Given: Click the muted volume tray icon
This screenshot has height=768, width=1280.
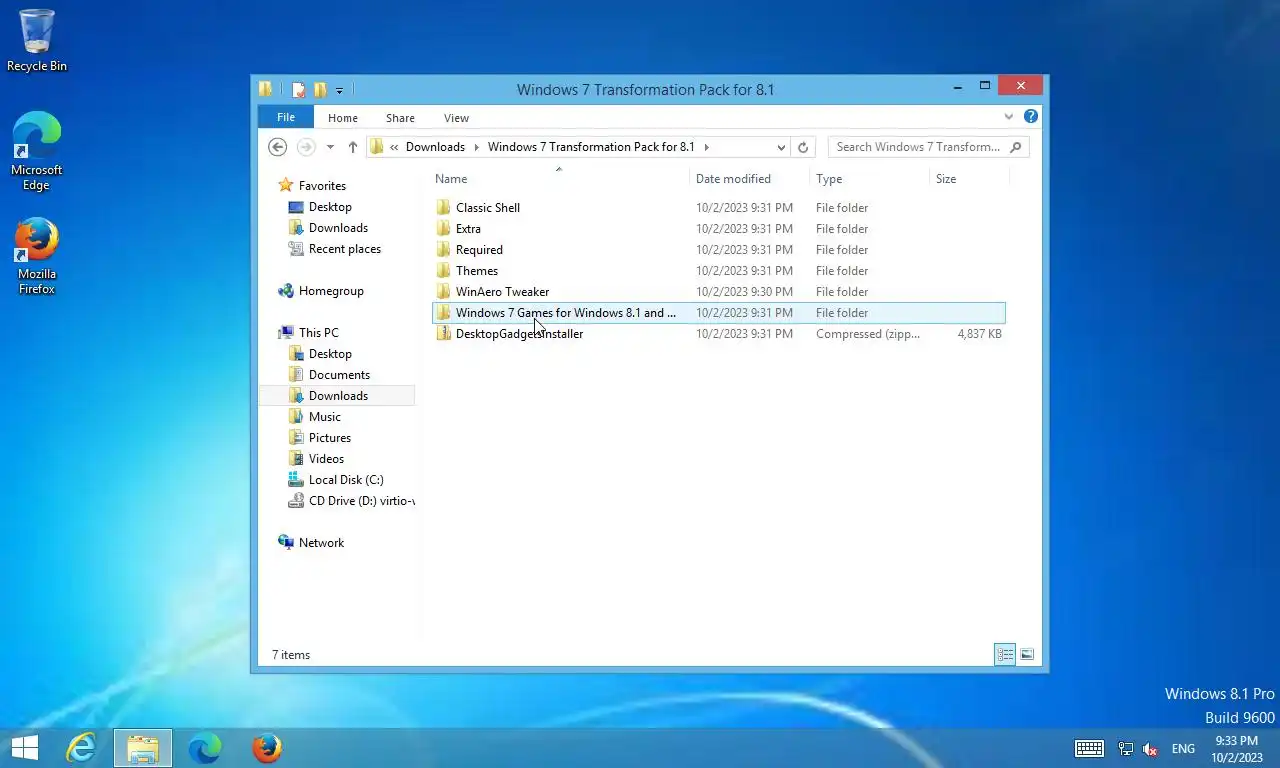Looking at the screenshot, I should point(1150,748).
